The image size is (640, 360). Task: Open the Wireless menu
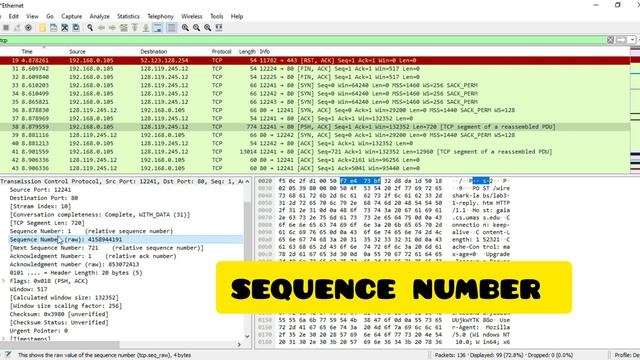(192, 16)
